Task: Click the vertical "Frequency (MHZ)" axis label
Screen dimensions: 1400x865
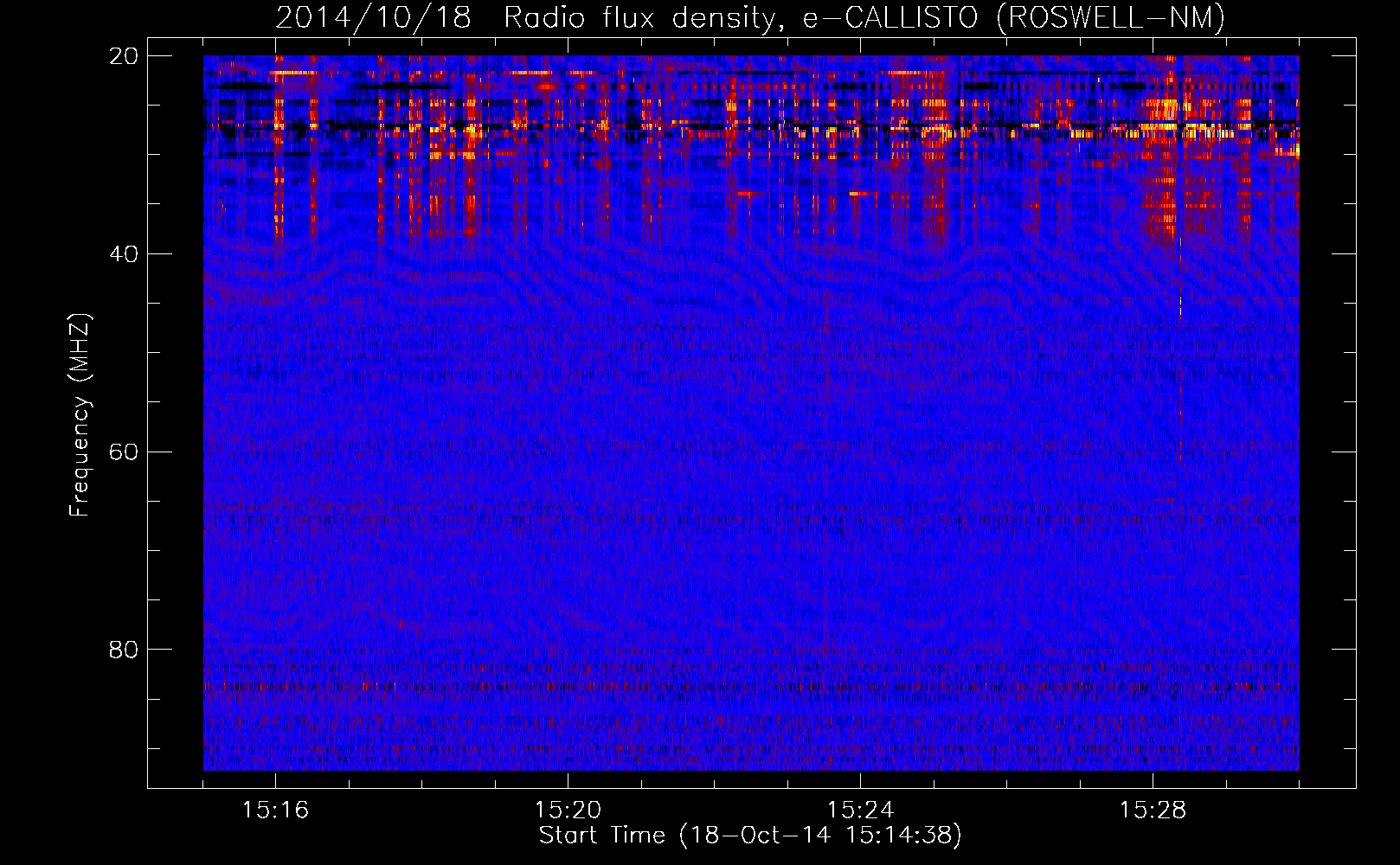Action: (x=80, y=415)
